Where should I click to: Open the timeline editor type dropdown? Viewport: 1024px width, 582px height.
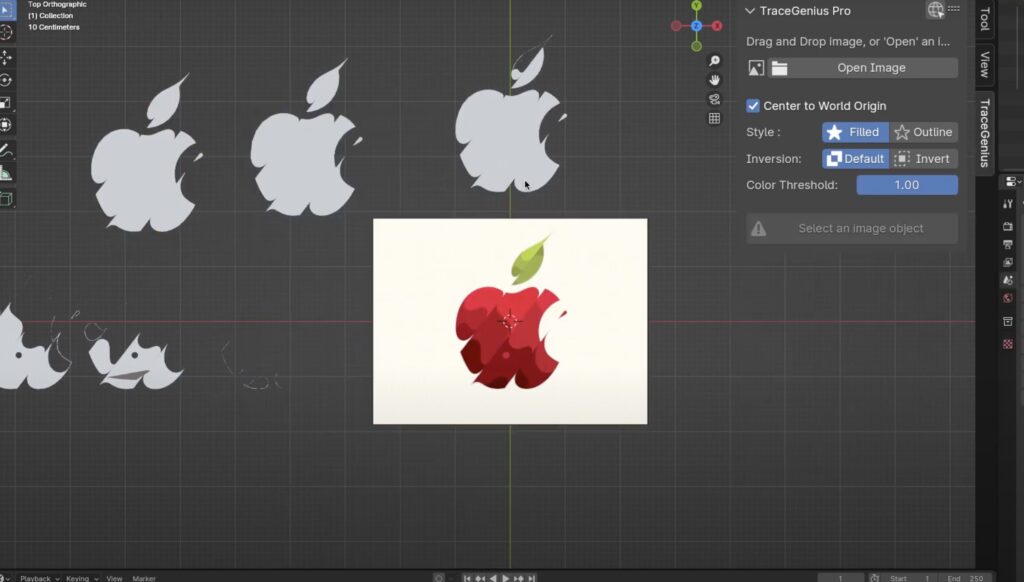tap(5, 578)
